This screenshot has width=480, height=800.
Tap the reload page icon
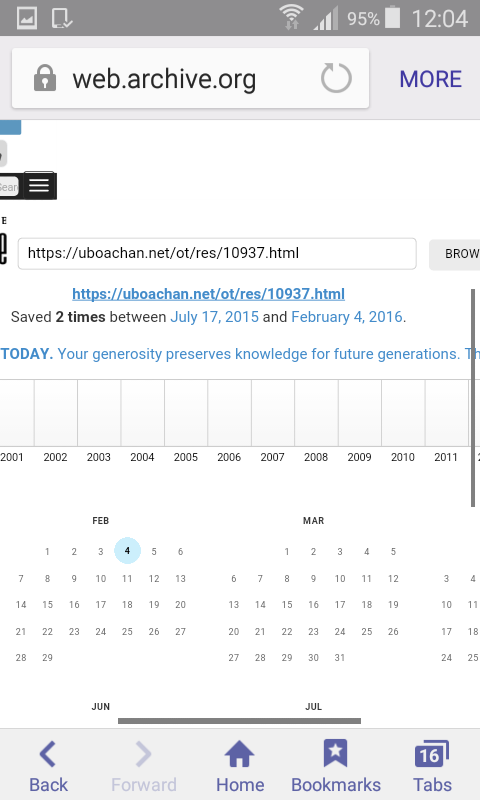pyautogui.click(x=336, y=78)
